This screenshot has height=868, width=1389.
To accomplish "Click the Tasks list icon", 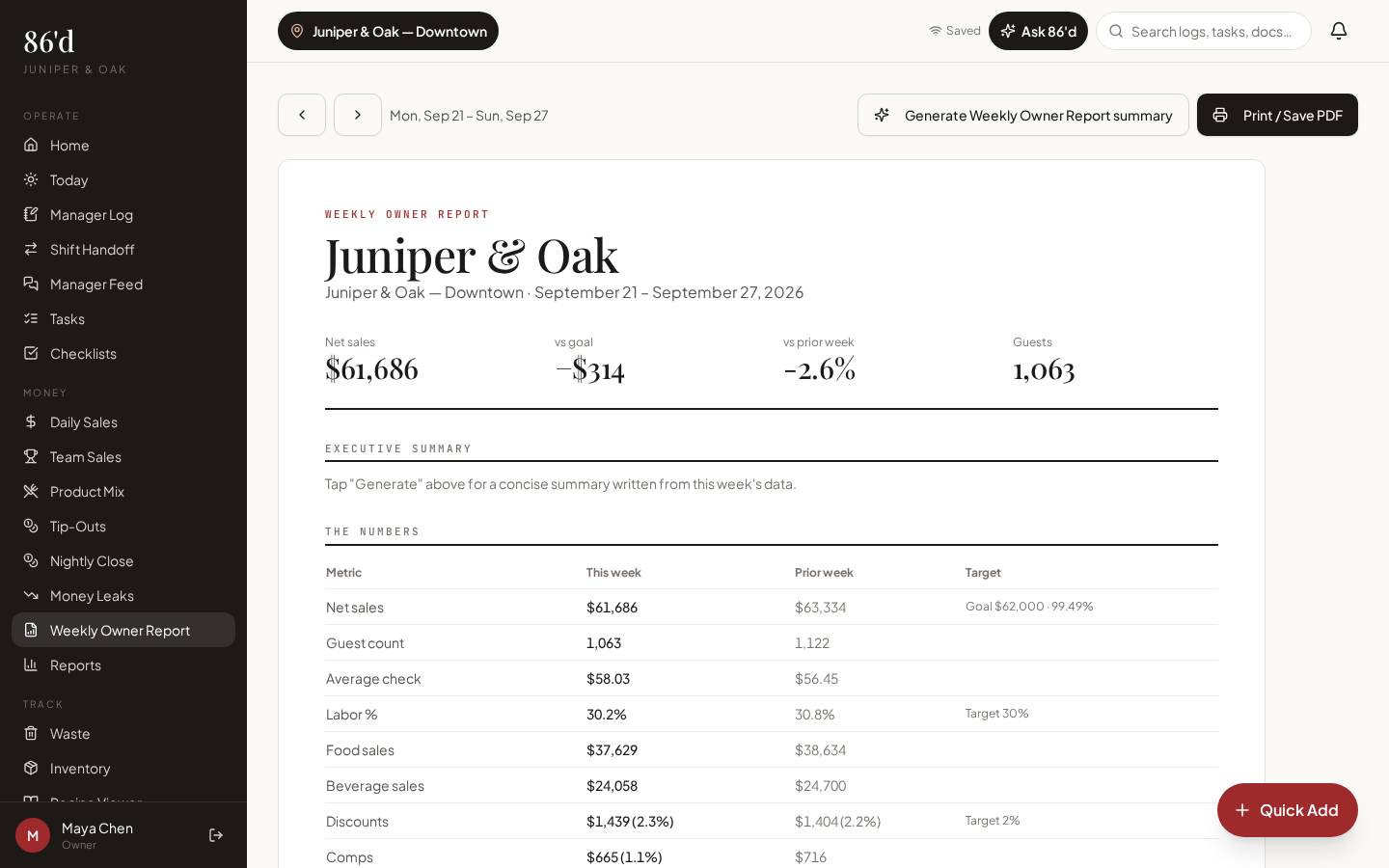I will tap(31, 318).
